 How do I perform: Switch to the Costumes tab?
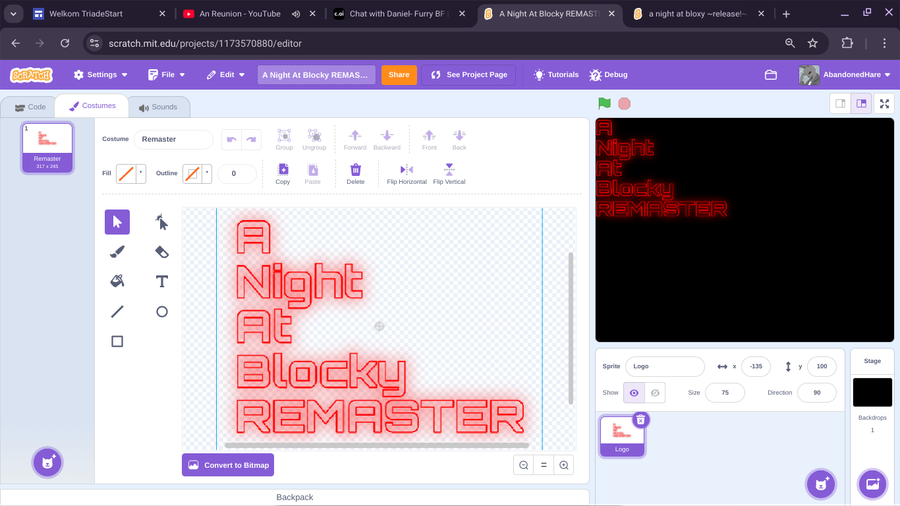click(x=92, y=106)
